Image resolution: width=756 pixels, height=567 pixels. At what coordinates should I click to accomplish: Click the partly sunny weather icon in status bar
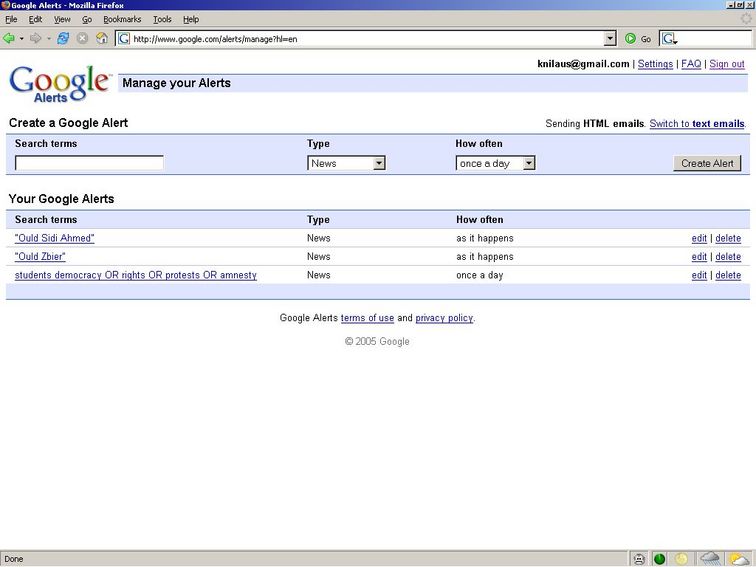[x=739, y=559]
